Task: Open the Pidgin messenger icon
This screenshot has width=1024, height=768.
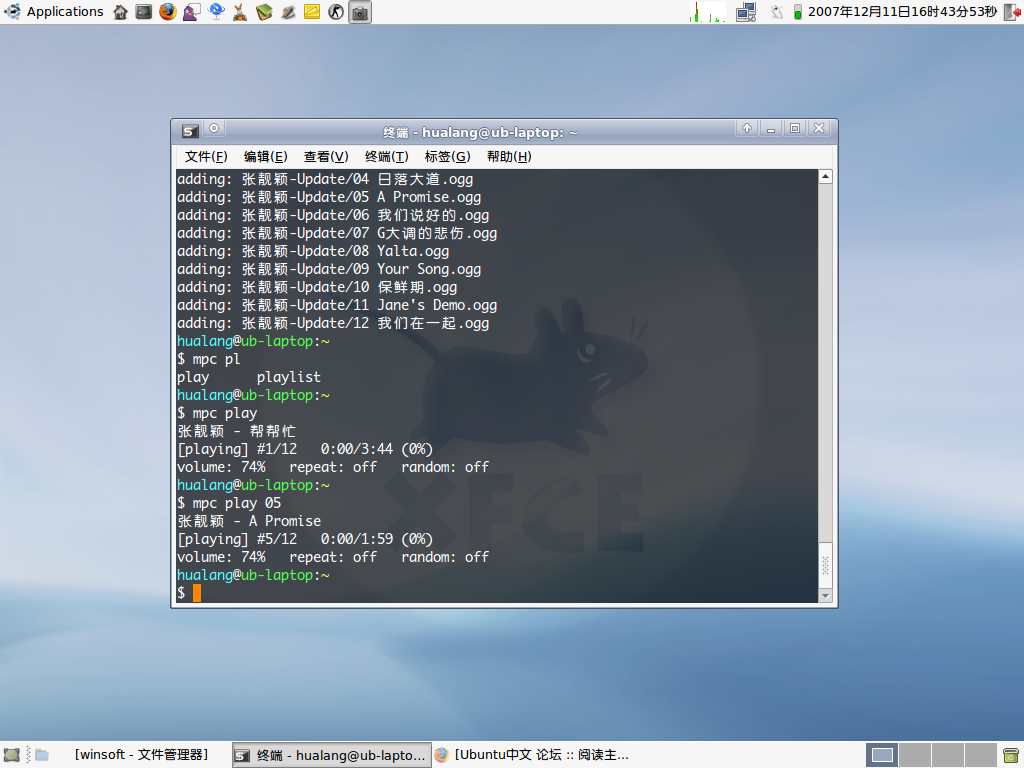Action: 191,12
